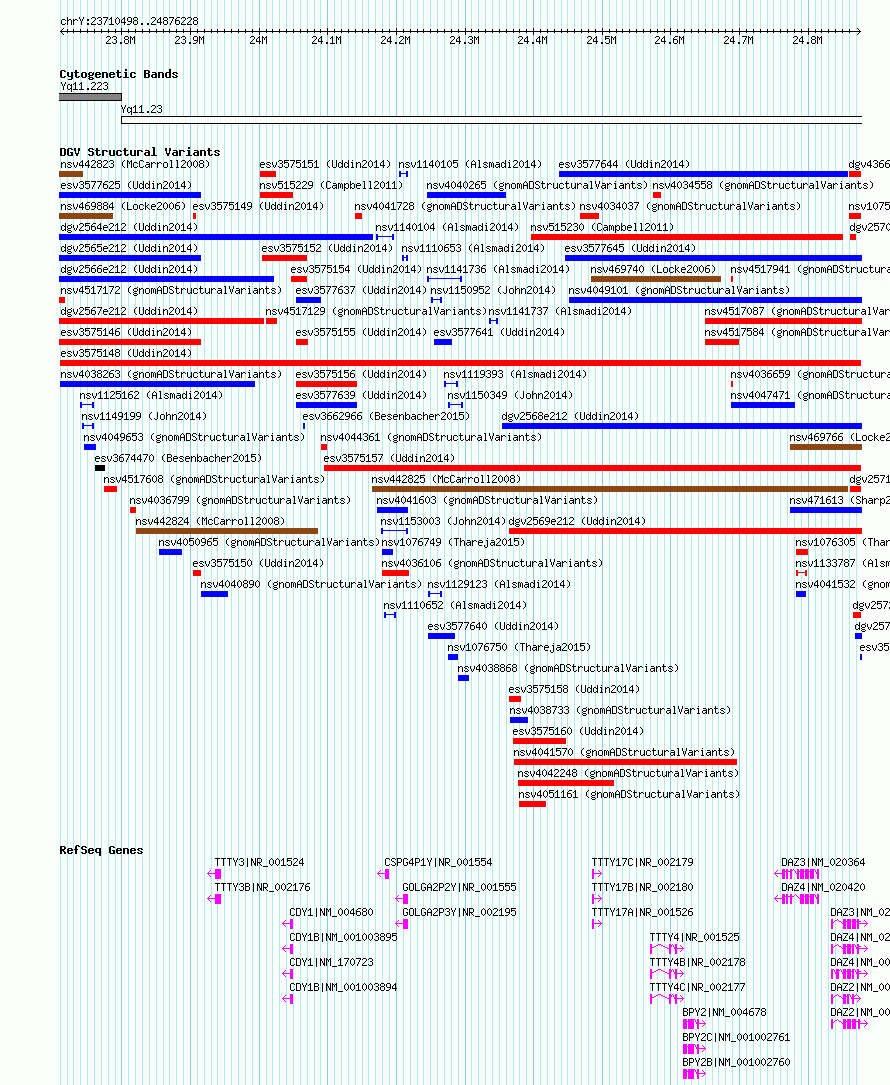
Task: Open variant nsv1076750 (Thareja2015) label
Action: (x=519, y=647)
